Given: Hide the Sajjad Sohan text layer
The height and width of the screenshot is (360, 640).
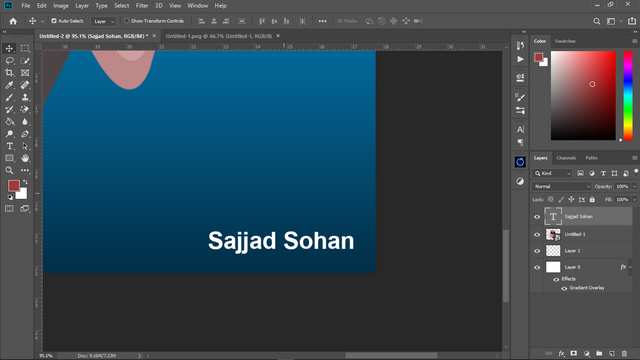Looking at the screenshot, I should click(537, 217).
